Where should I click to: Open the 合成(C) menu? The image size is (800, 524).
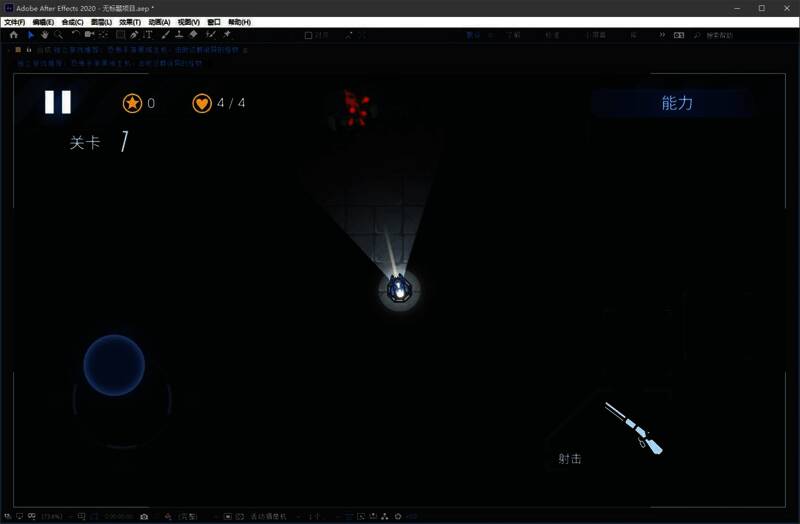tap(73, 22)
